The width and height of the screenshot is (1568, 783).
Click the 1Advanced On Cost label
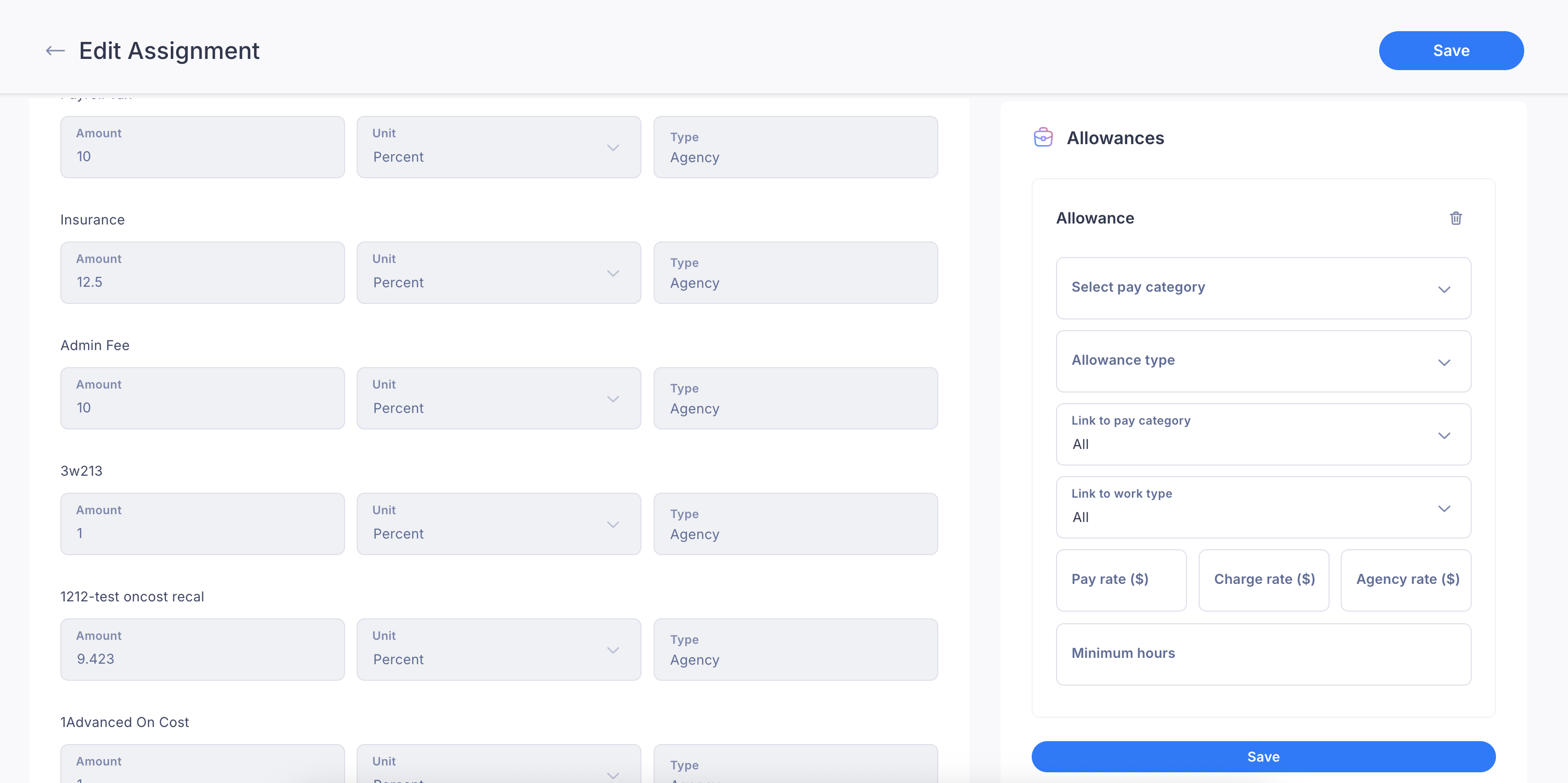pyautogui.click(x=125, y=722)
